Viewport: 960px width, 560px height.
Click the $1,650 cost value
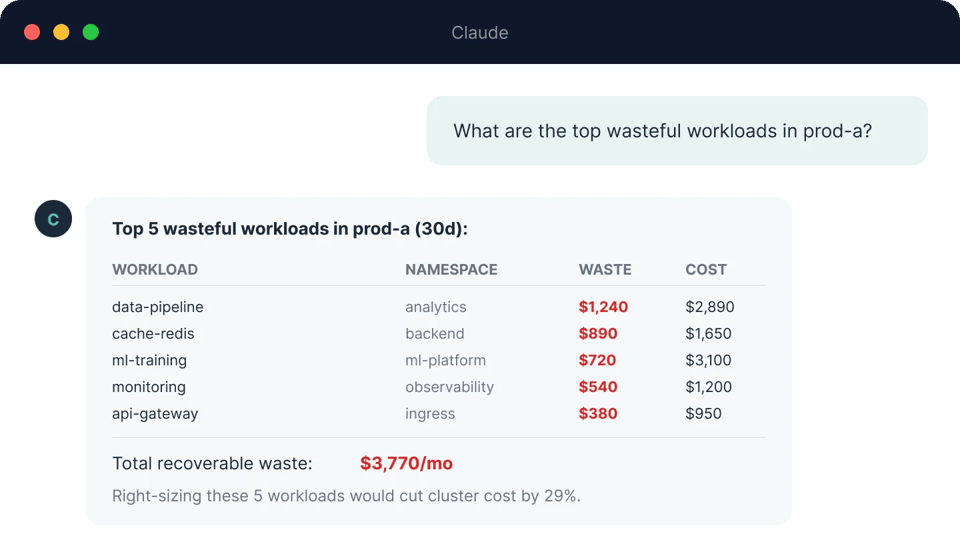pos(708,334)
